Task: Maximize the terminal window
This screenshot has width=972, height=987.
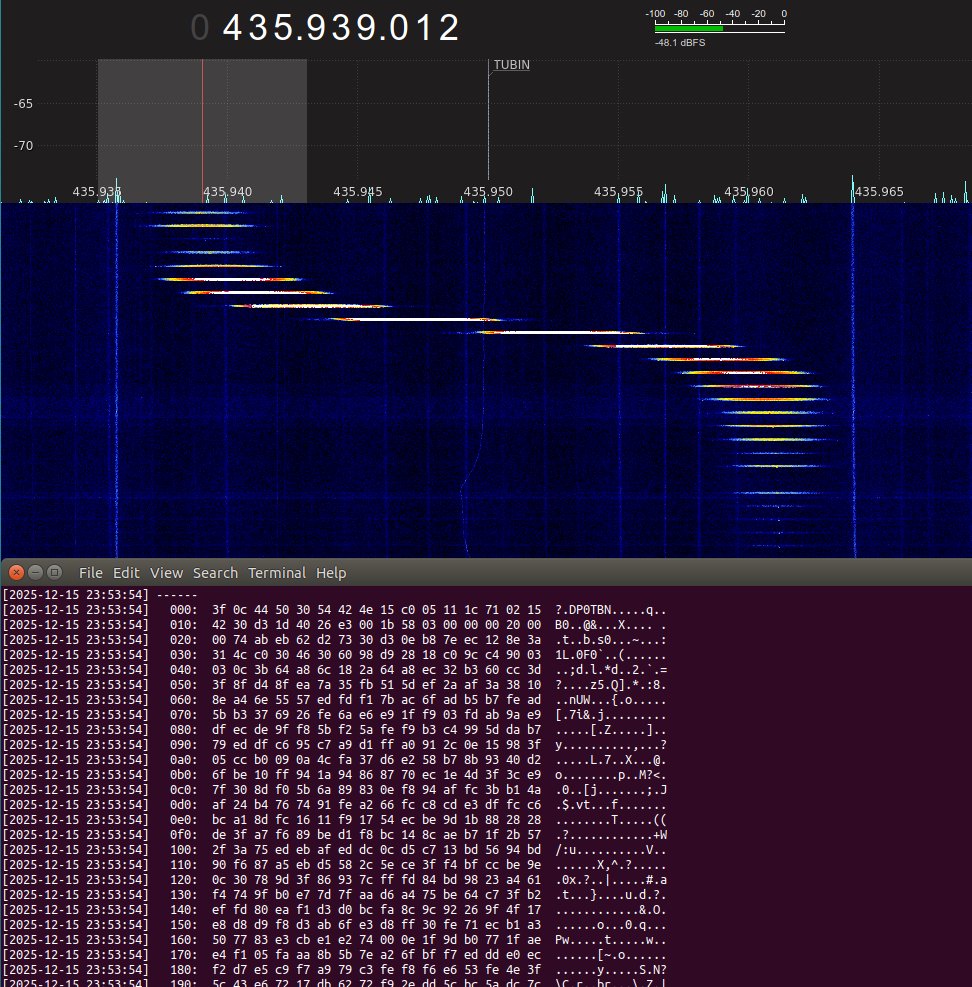Action: (x=55, y=572)
